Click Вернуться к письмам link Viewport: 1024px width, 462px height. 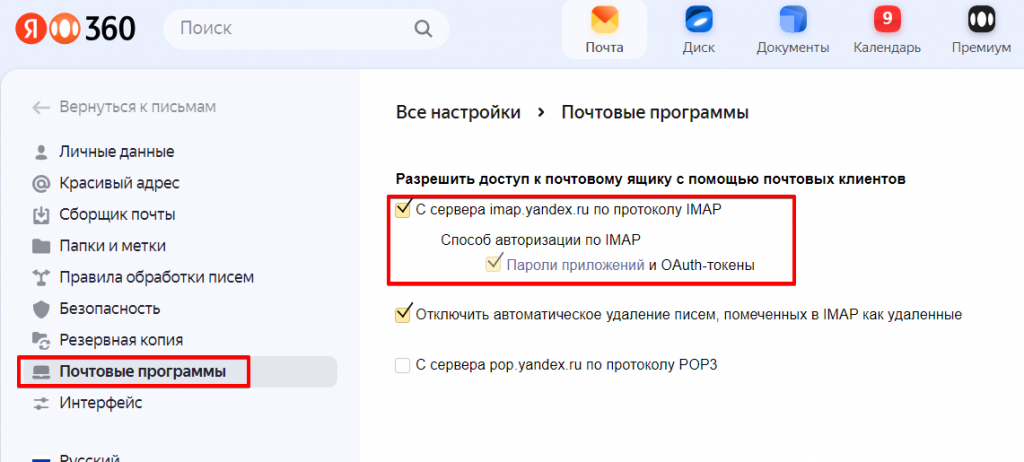[138, 107]
